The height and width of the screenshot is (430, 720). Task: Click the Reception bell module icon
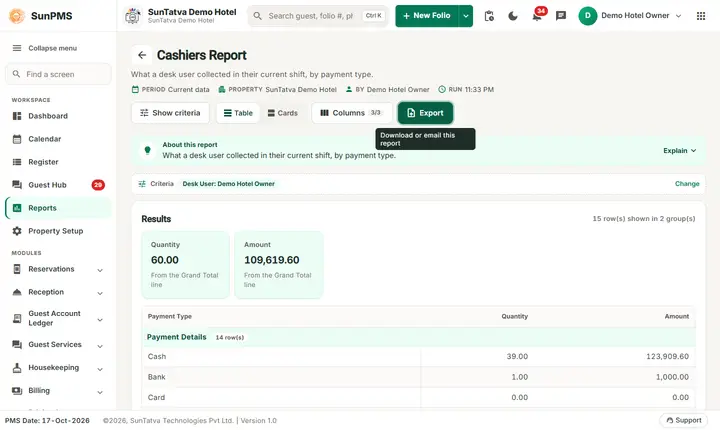[17, 292]
